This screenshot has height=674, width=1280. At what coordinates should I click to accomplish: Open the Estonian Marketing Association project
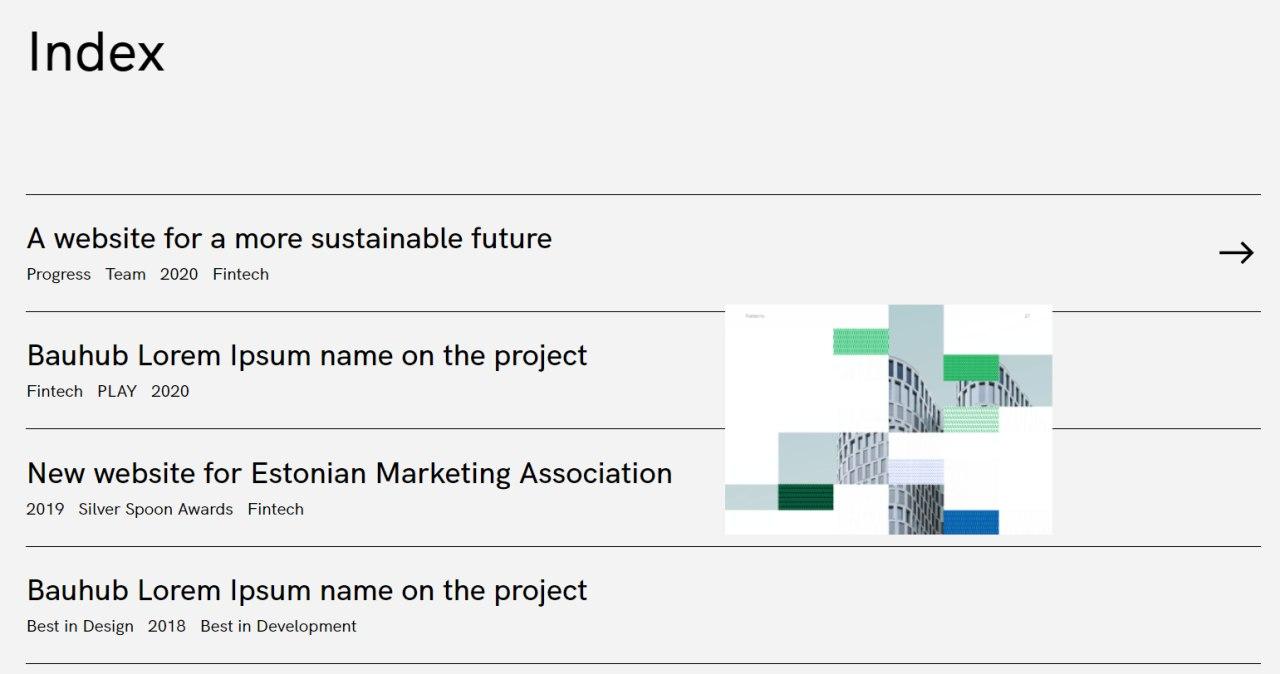point(349,473)
